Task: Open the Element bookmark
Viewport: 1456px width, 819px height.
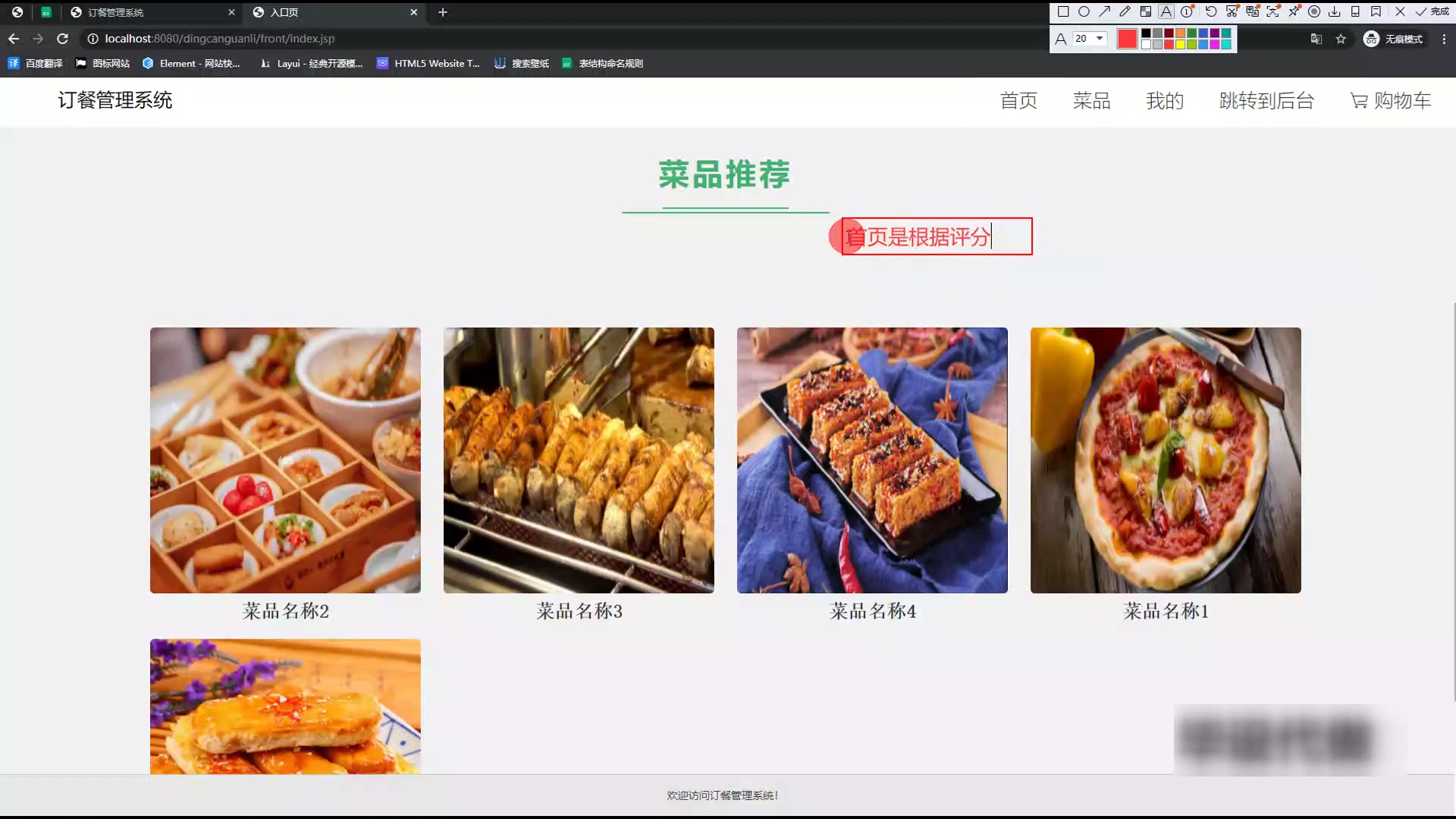Action: click(191, 64)
